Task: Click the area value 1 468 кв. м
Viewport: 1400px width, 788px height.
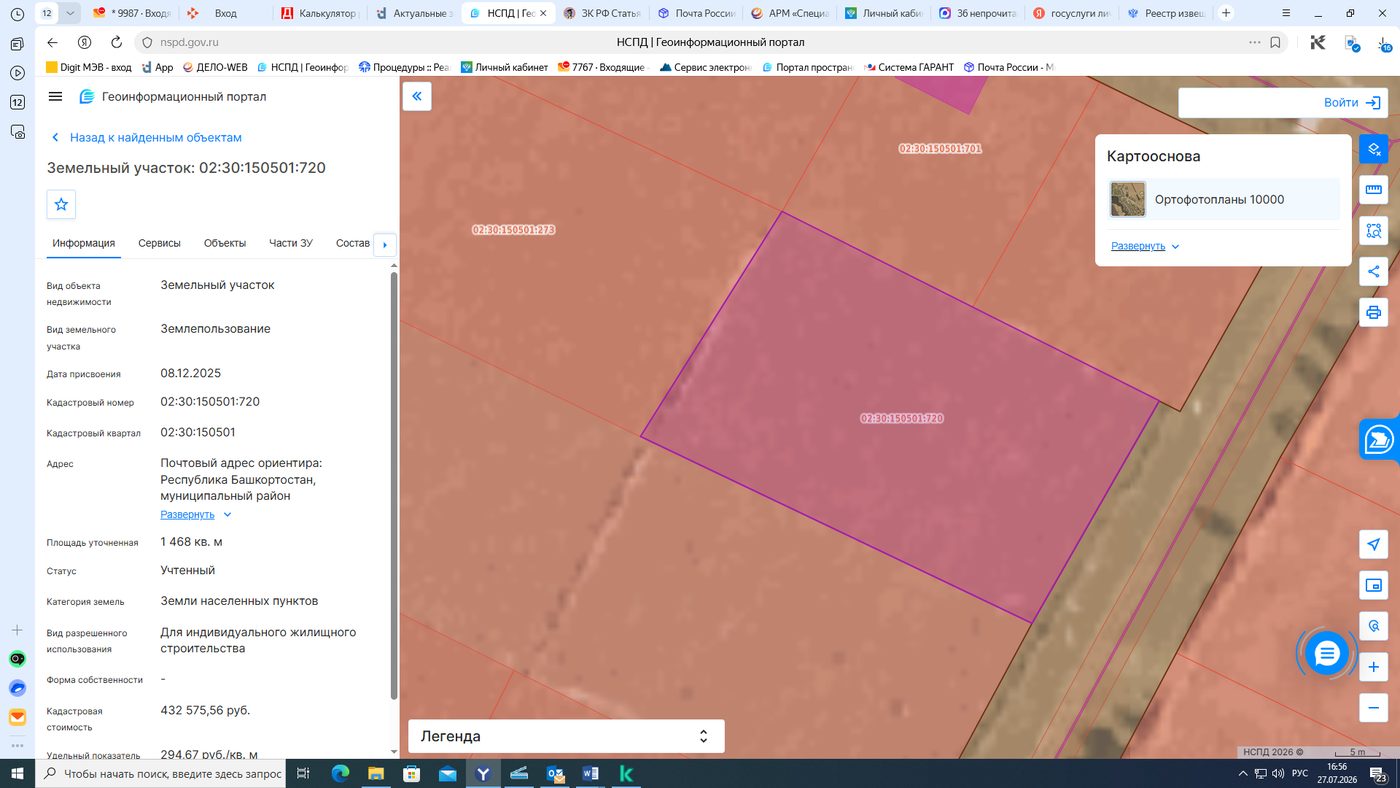Action: coord(191,542)
